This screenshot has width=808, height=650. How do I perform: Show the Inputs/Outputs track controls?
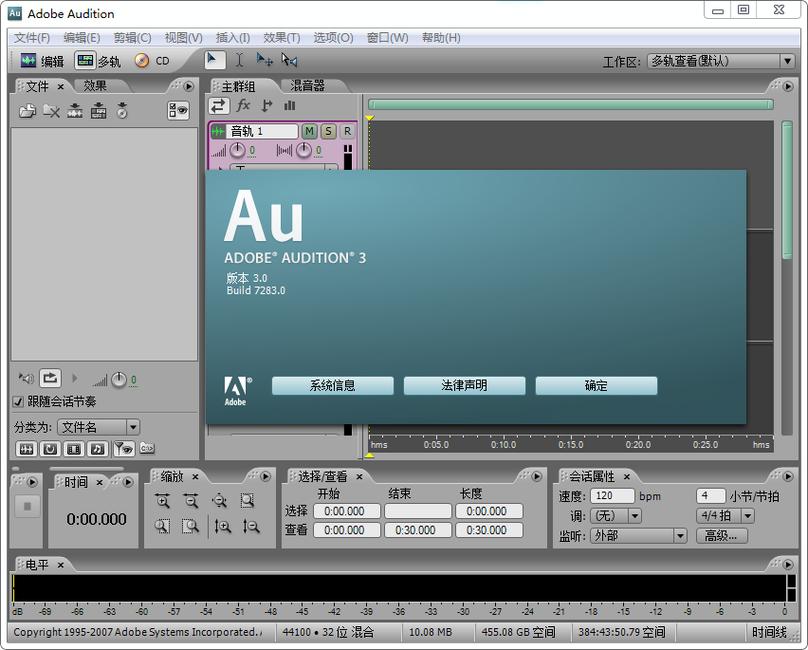click(x=218, y=106)
